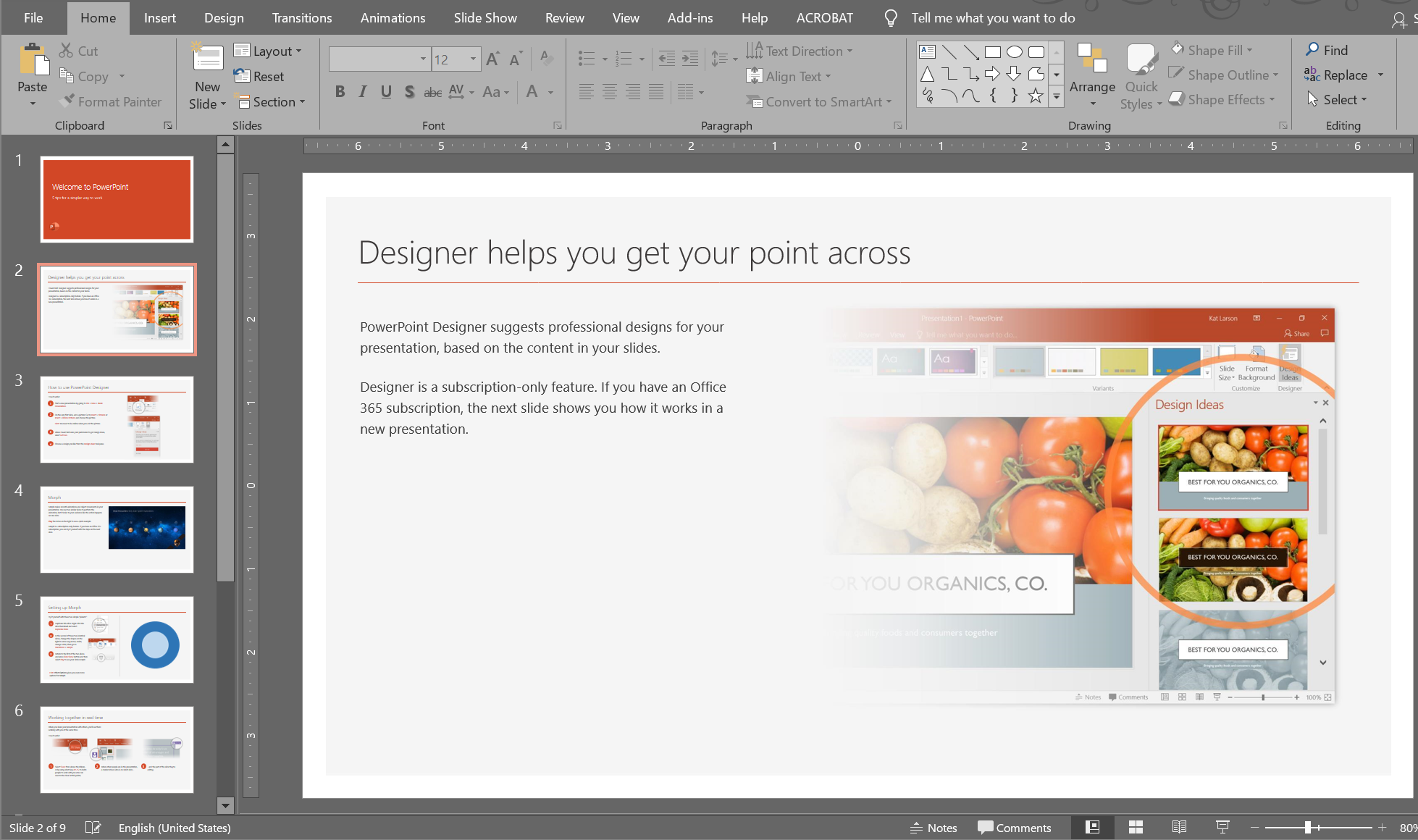Center align the paragraph text

point(609,91)
